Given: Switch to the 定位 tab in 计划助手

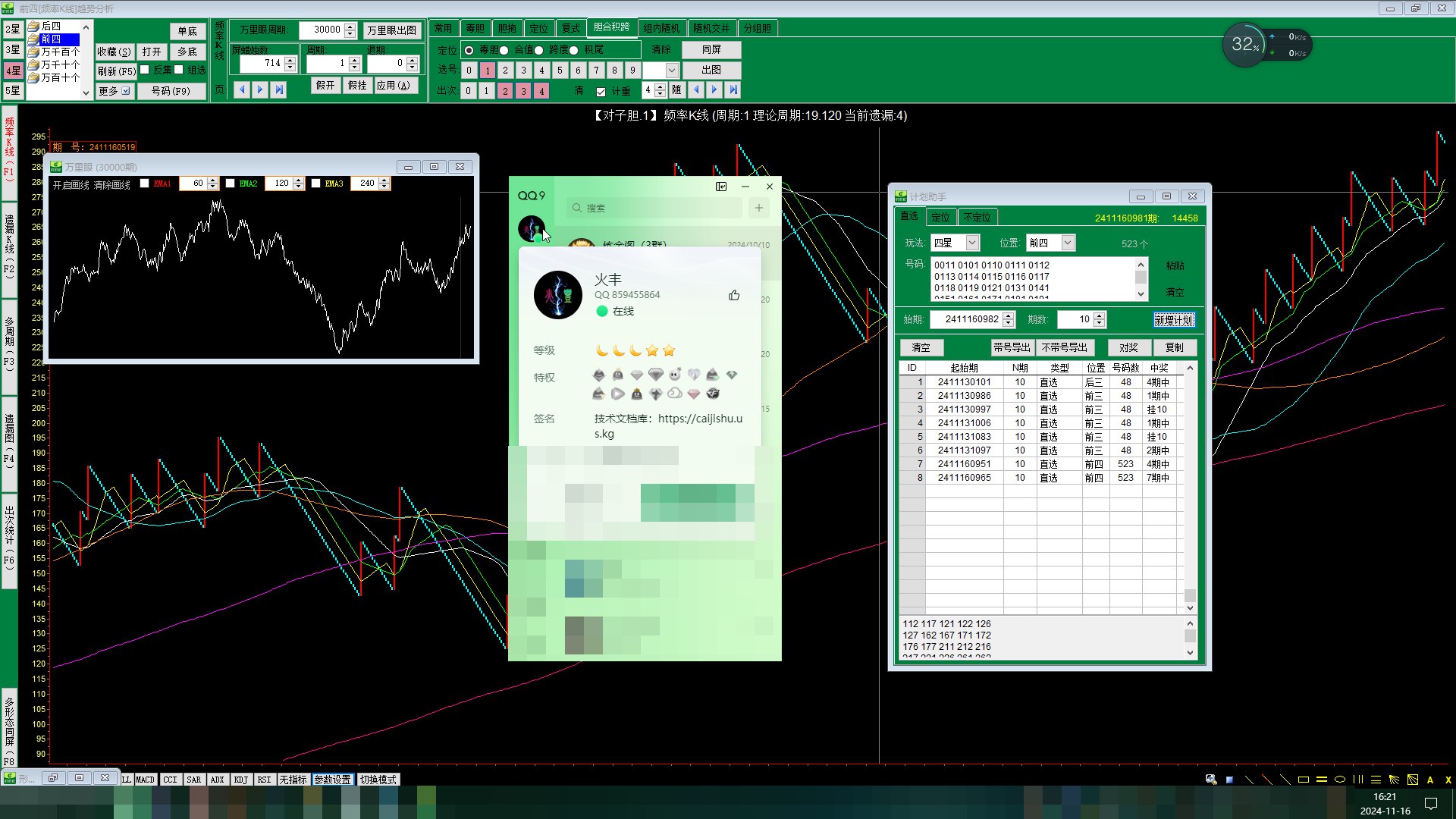Looking at the screenshot, I should click(940, 217).
